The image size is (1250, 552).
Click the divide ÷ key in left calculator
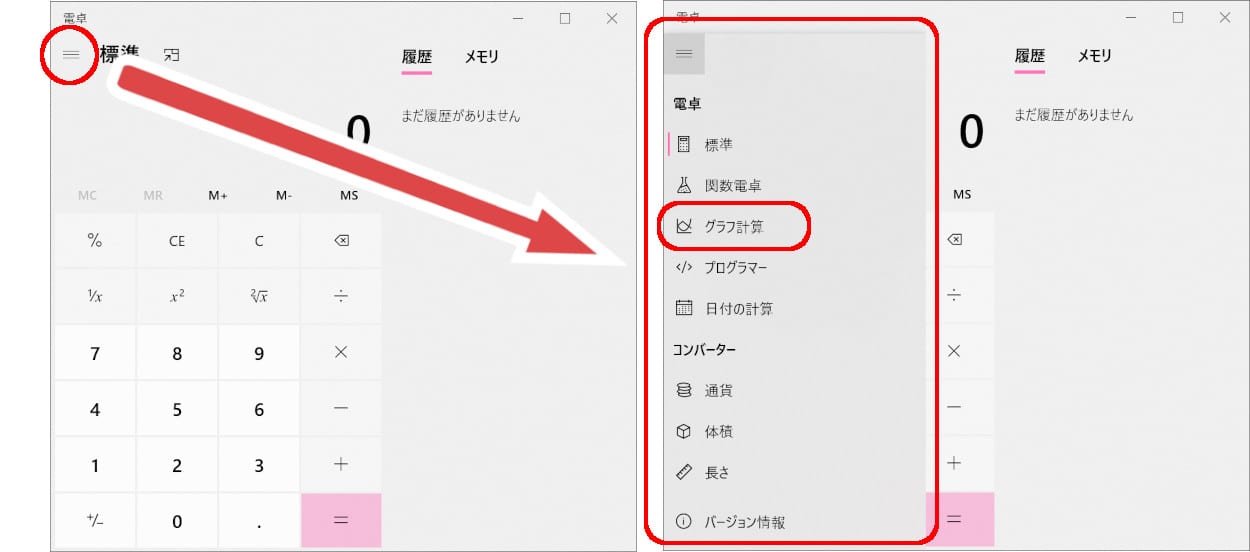[x=341, y=296]
